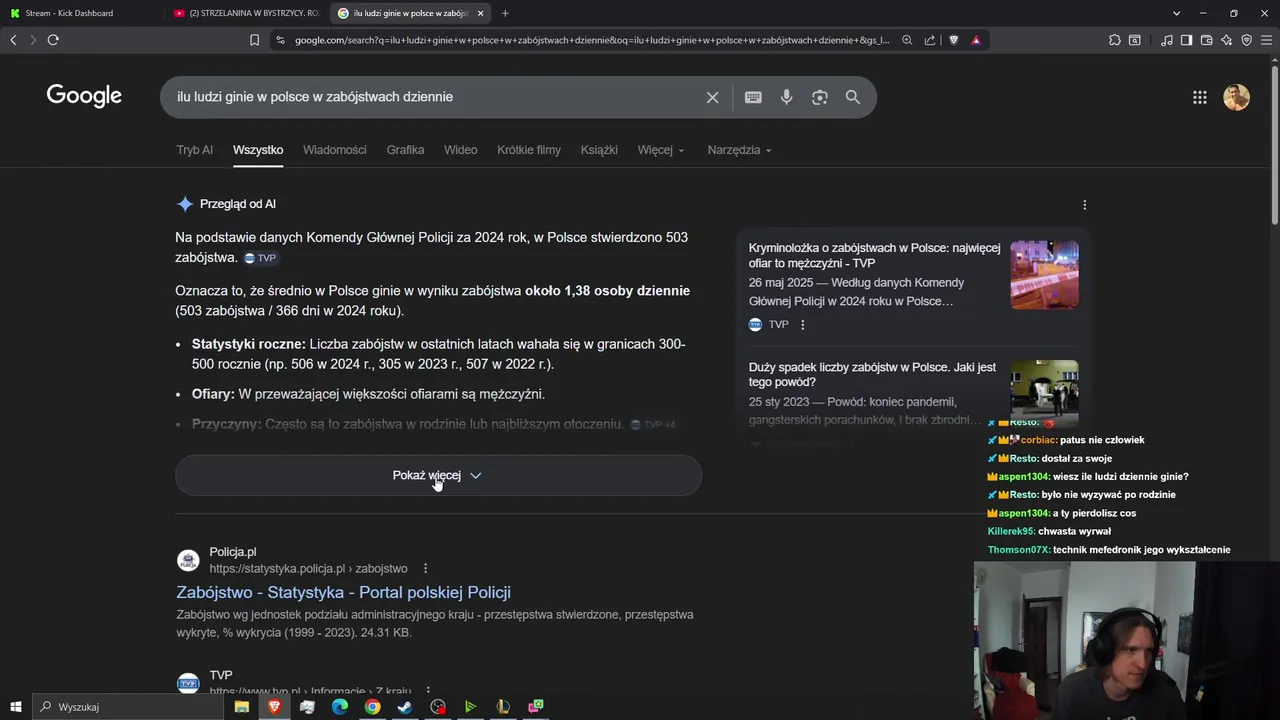Open Brave VPN shield icon
The image size is (1280, 720).
pyautogui.click(x=1246, y=40)
